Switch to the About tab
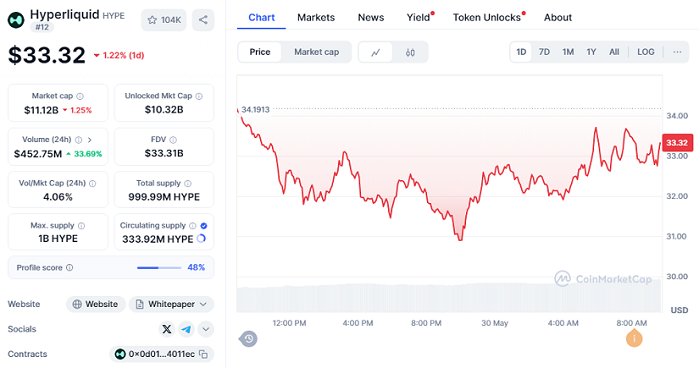699x368 pixels. (558, 17)
